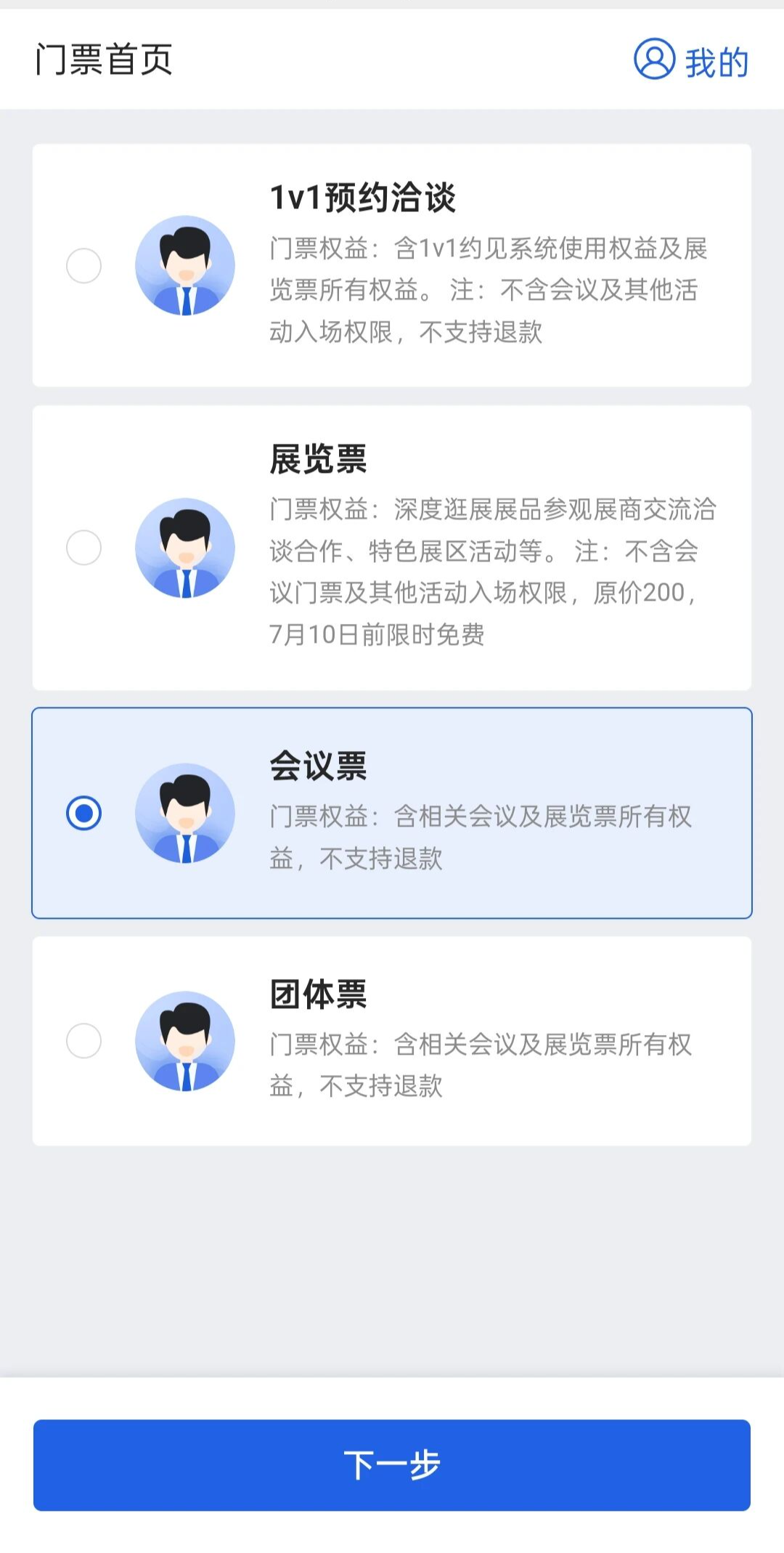Click the 团体票 ticket benefits description
Viewport: 784px width, 1553px height.
point(479,1065)
